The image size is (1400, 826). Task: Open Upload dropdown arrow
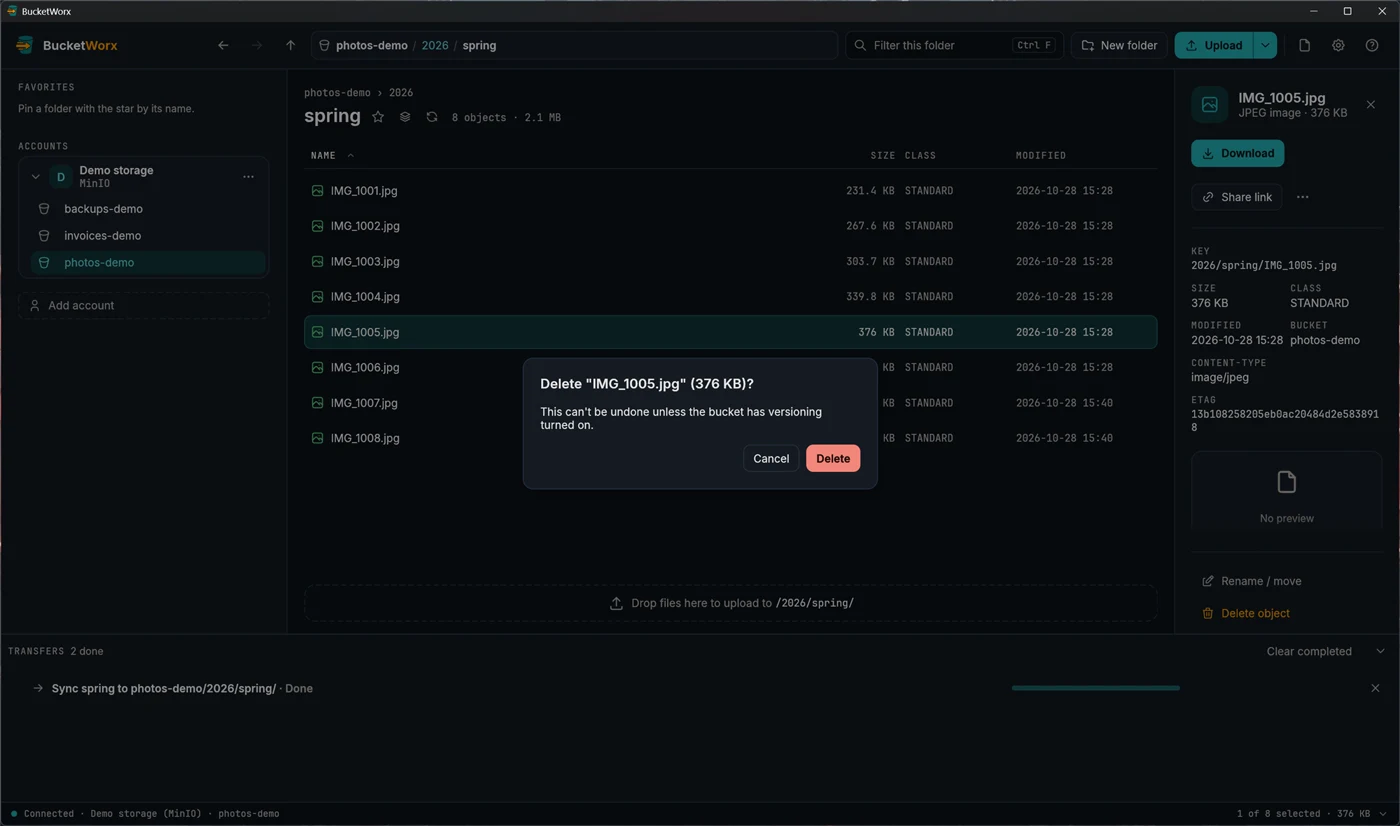(1265, 45)
